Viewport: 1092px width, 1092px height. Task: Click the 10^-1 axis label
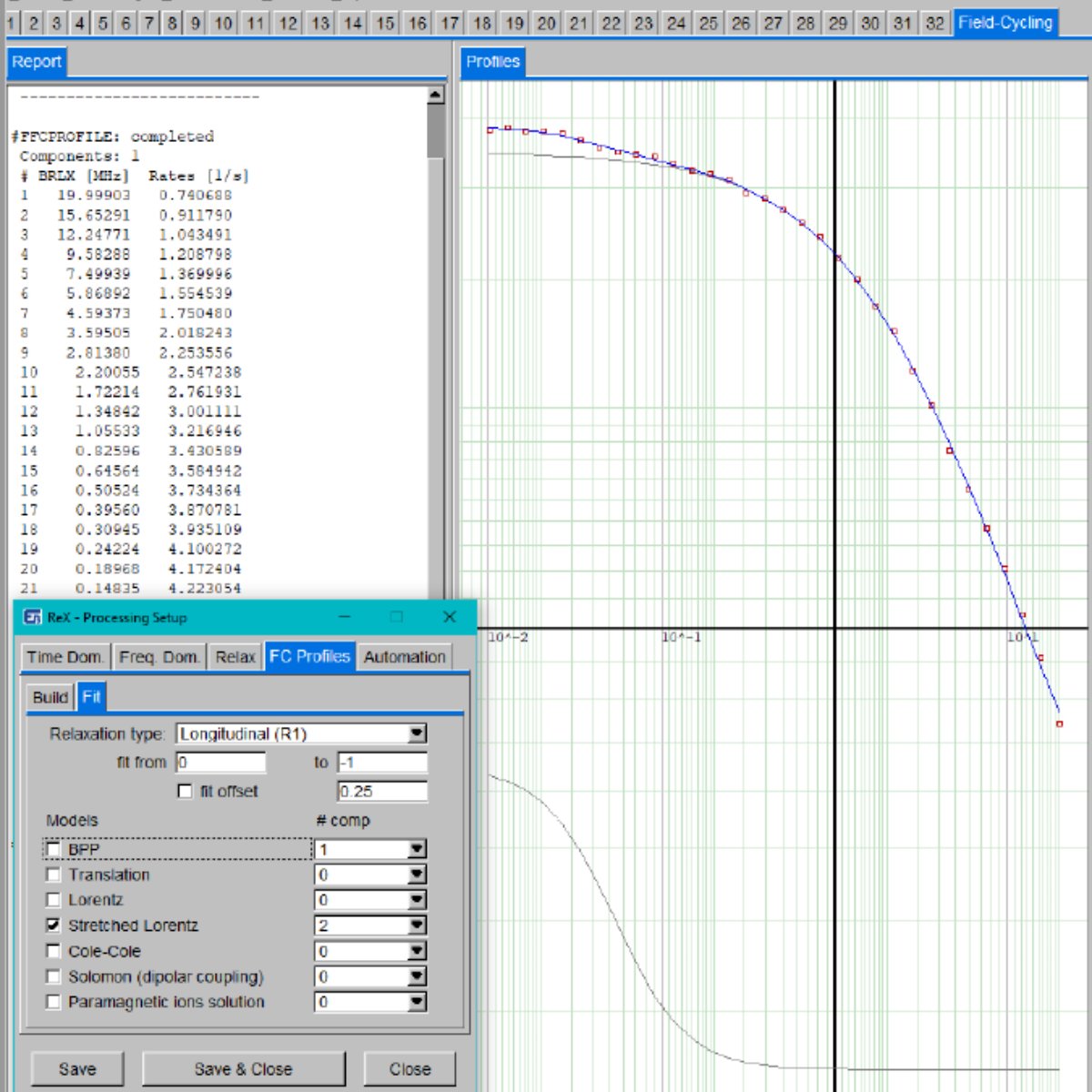click(x=682, y=637)
